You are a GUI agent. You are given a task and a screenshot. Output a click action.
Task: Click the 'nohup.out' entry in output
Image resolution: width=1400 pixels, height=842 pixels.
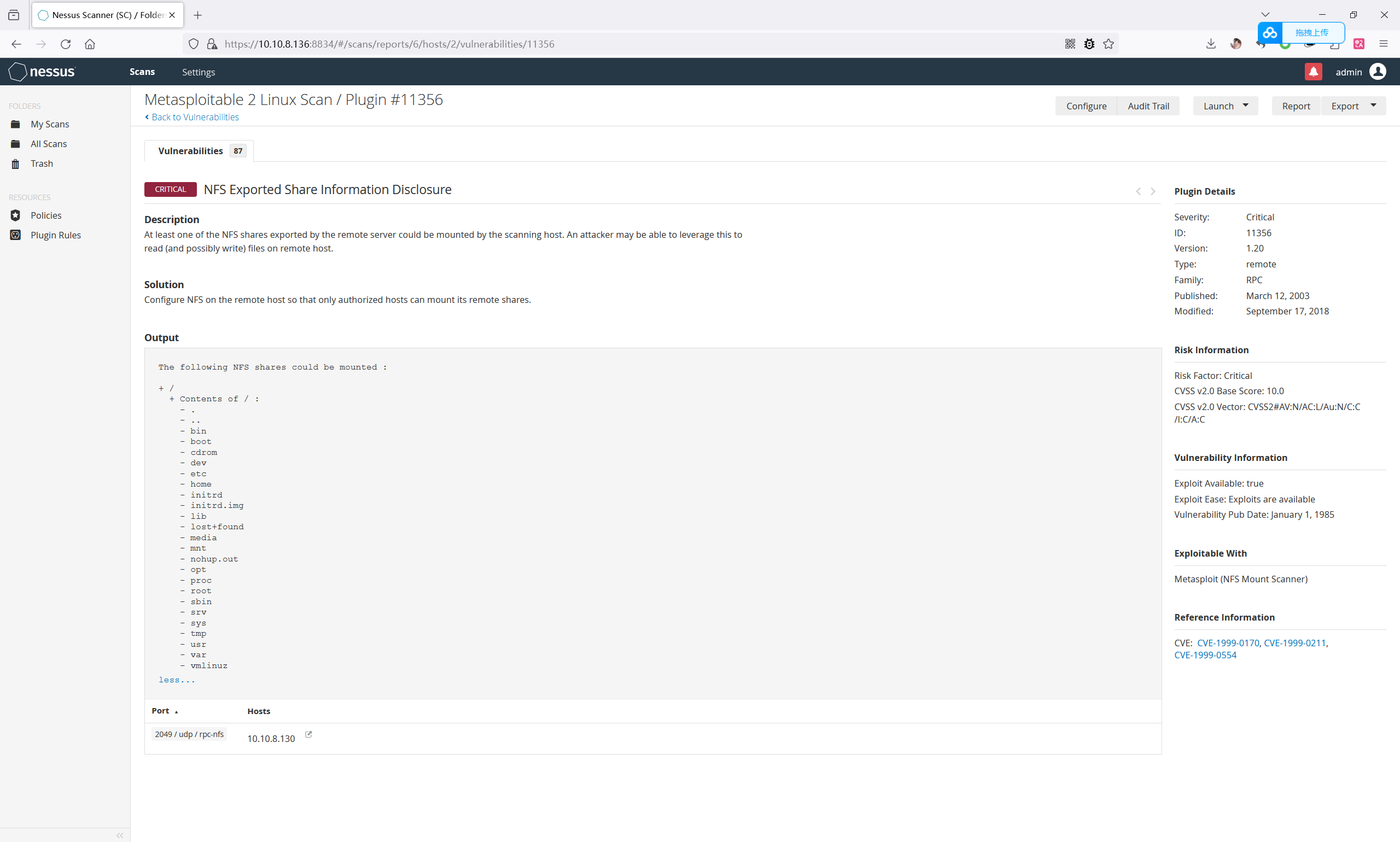214,559
